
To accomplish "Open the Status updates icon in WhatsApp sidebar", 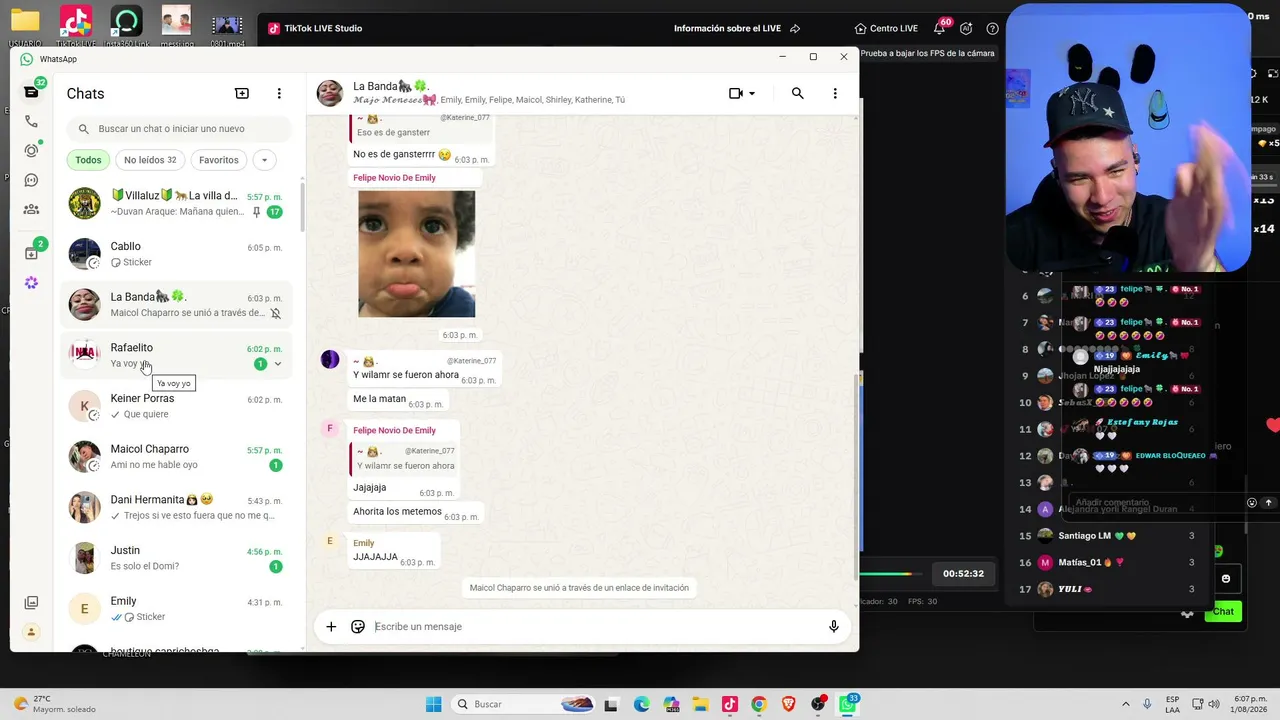I will pos(32,151).
